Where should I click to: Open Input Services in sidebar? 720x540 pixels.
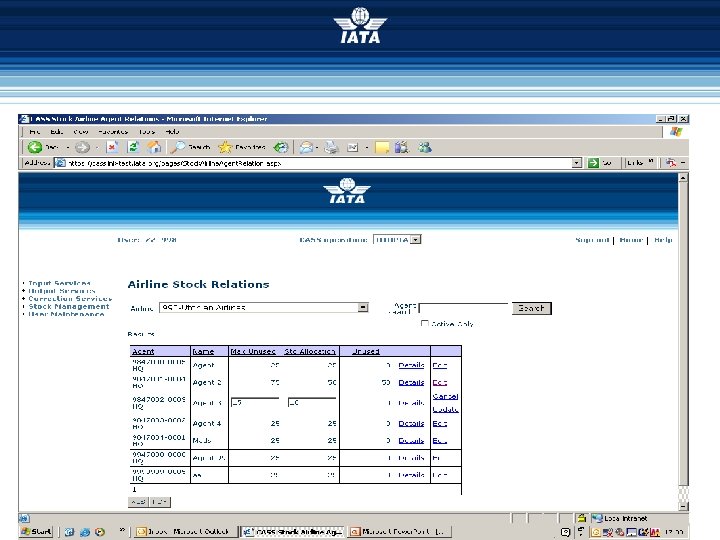60,283
